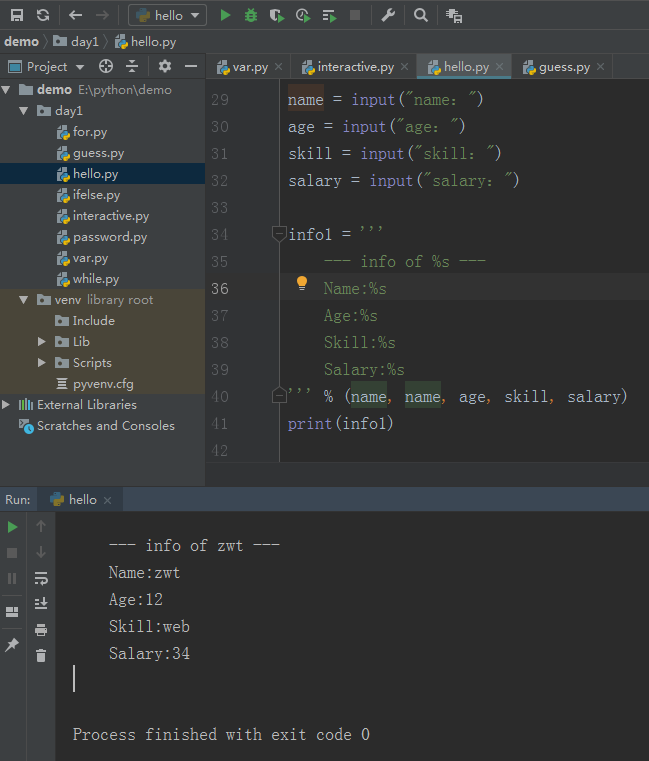Screen dimensions: 649x761
Task: Collapse the day1 folder
Action: (24, 111)
